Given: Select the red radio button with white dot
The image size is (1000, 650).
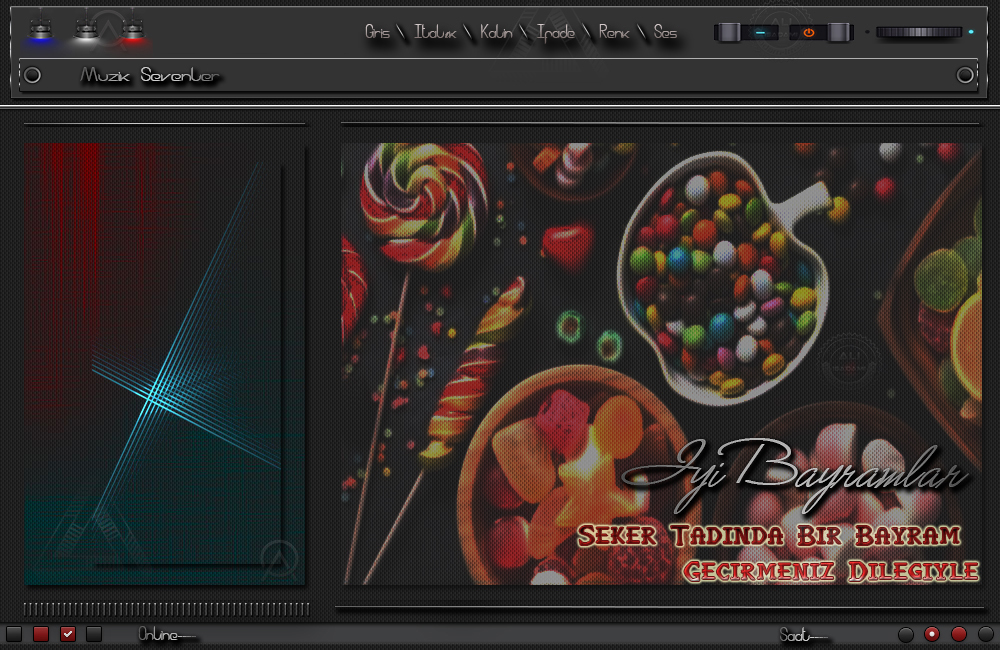Looking at the screenshot, I should click(x=932, y=634).
